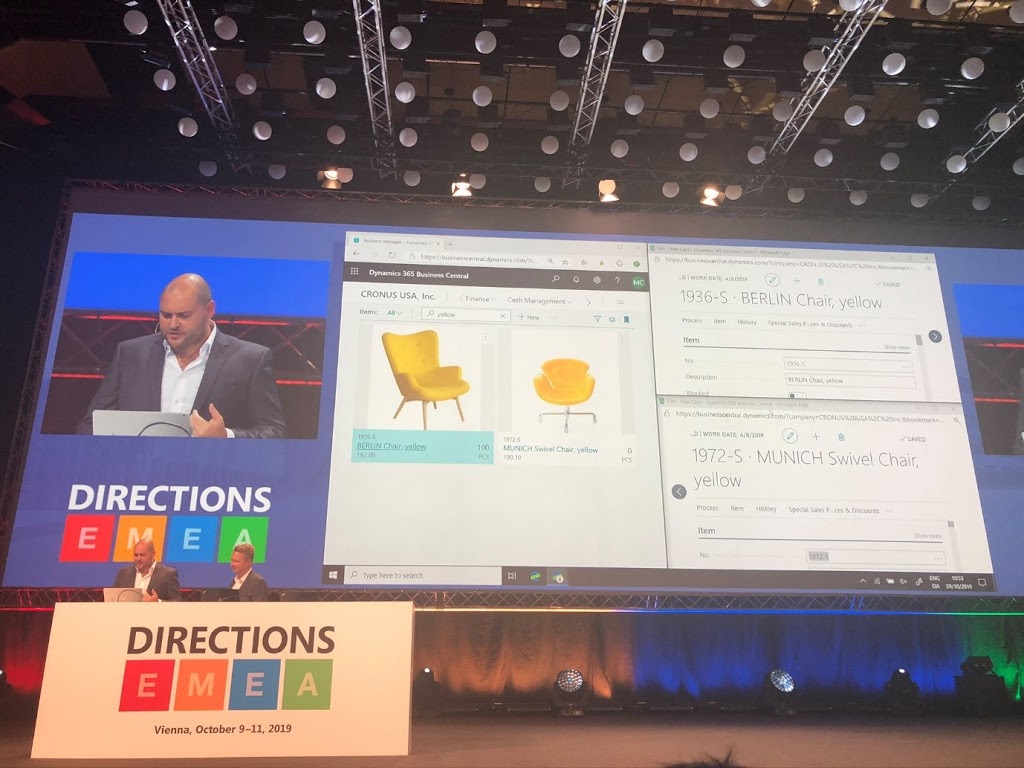Delete the BERLIN Chair item

(820, 281)
